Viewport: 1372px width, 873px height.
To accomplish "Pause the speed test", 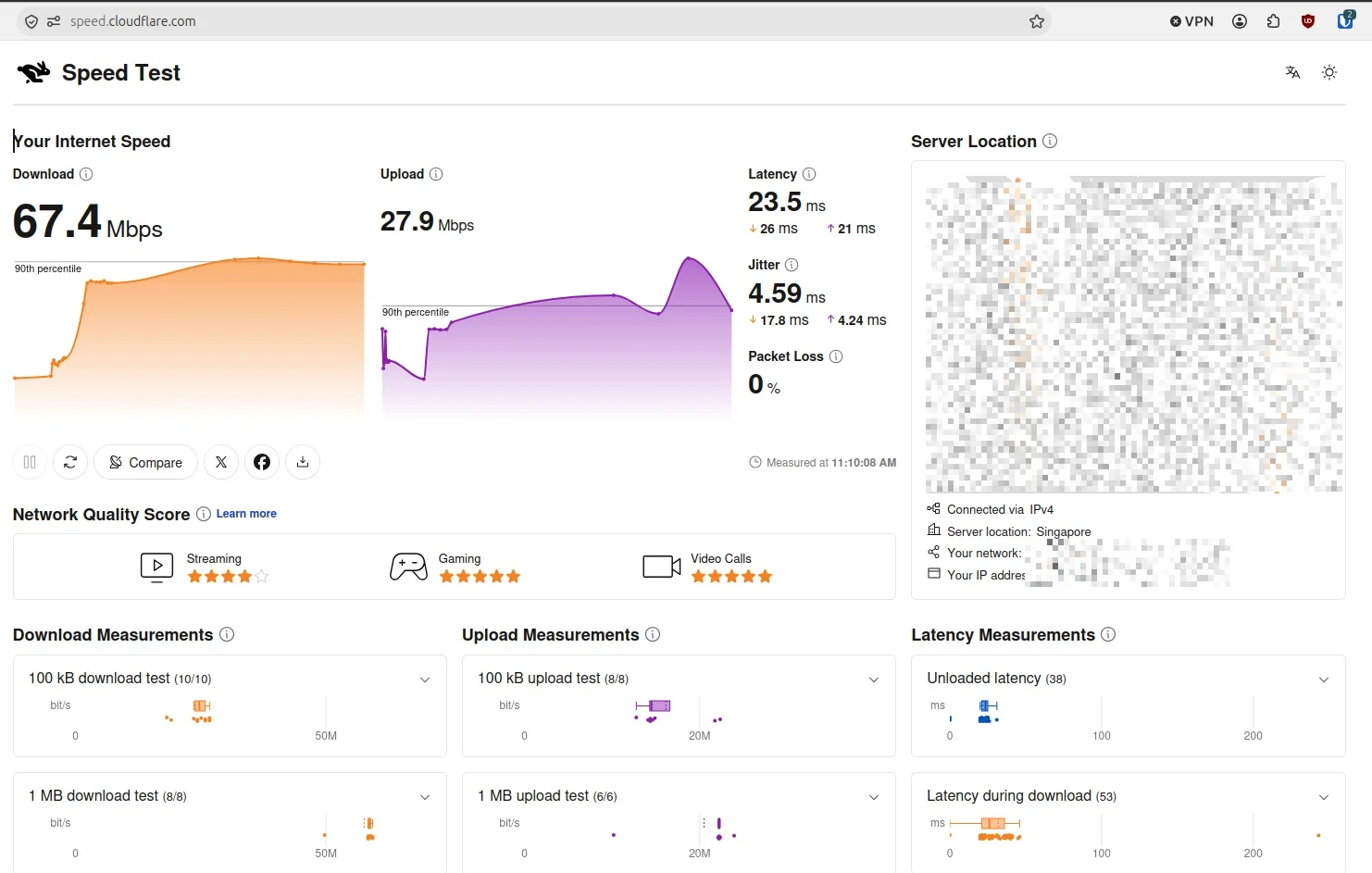I will (30, 462).
